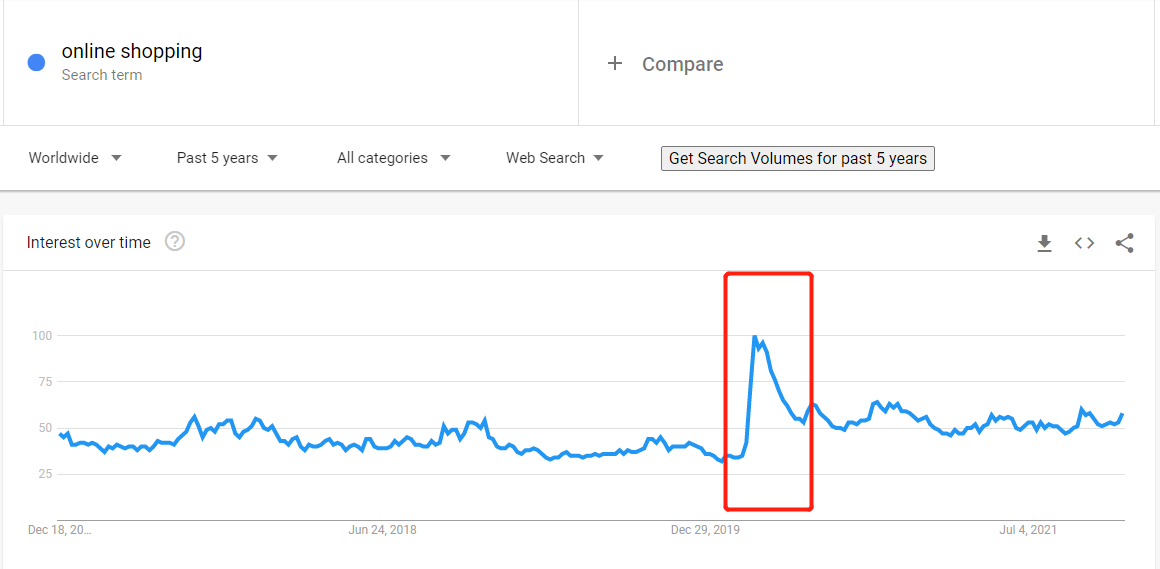Open the Worldwide region dropdown
Screen dimensions: 1160x569
pos(75,158)
